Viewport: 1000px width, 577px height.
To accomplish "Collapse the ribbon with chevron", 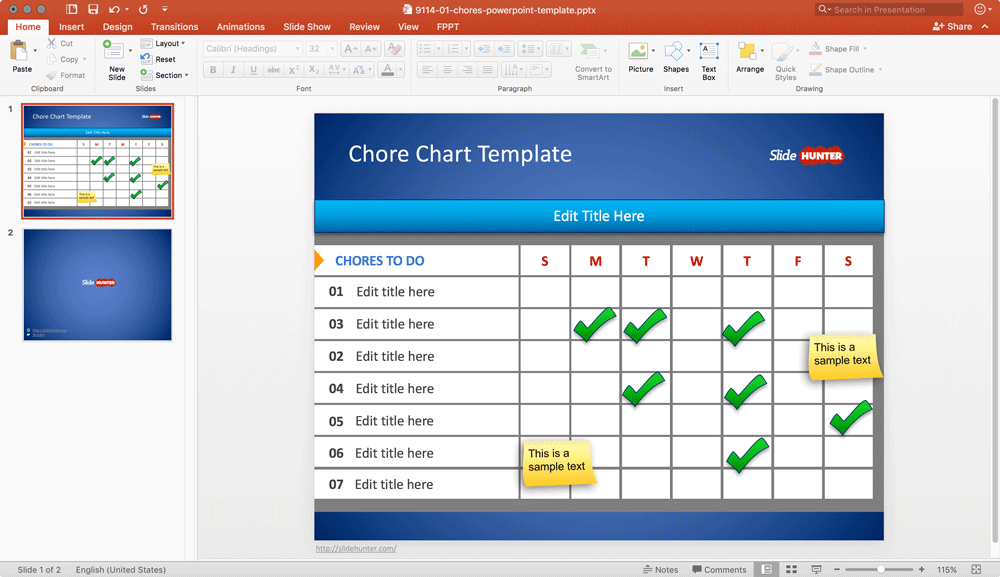I will pos(985,26).
